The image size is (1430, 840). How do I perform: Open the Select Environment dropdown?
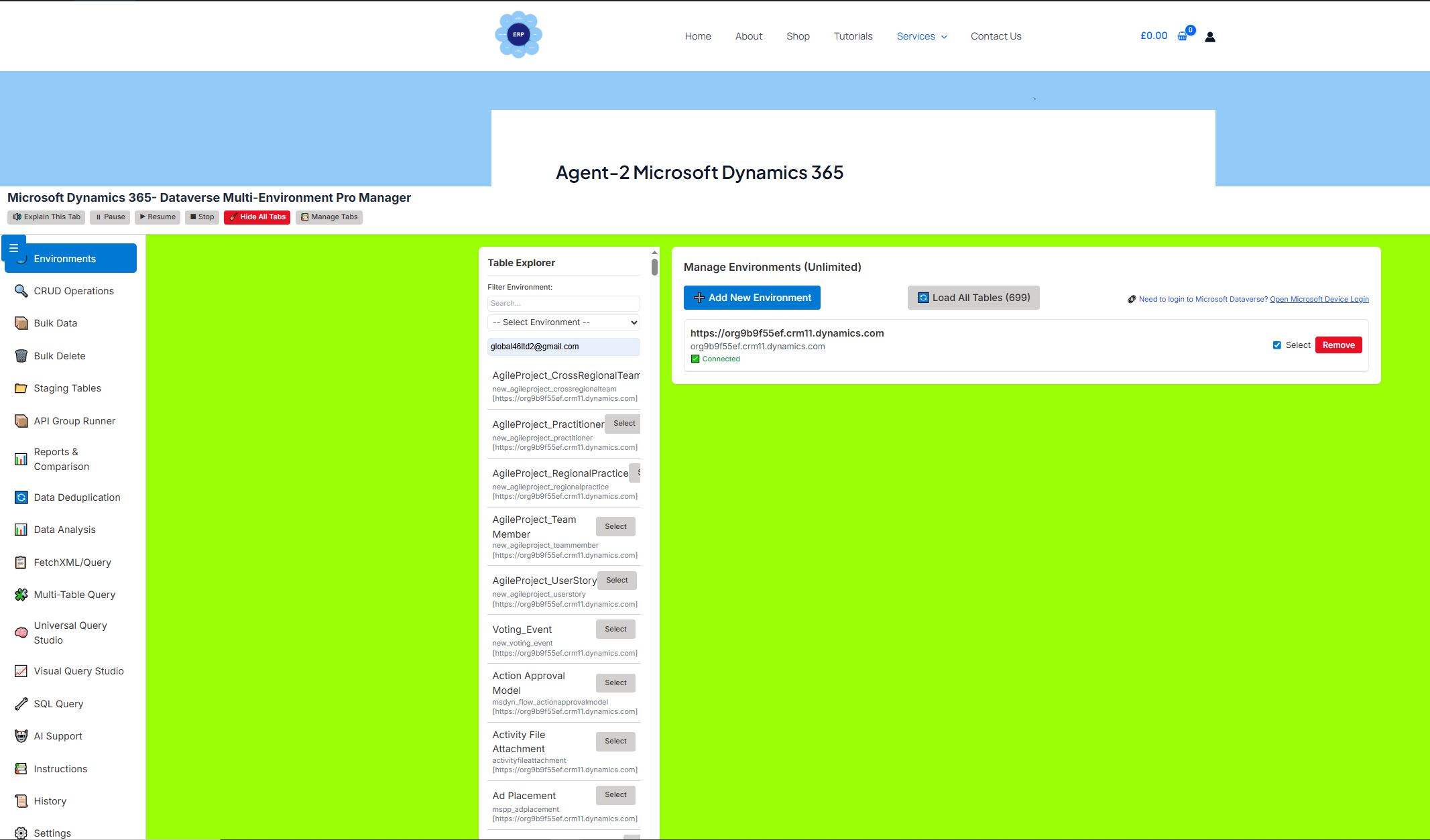click(x=563, y=322)
